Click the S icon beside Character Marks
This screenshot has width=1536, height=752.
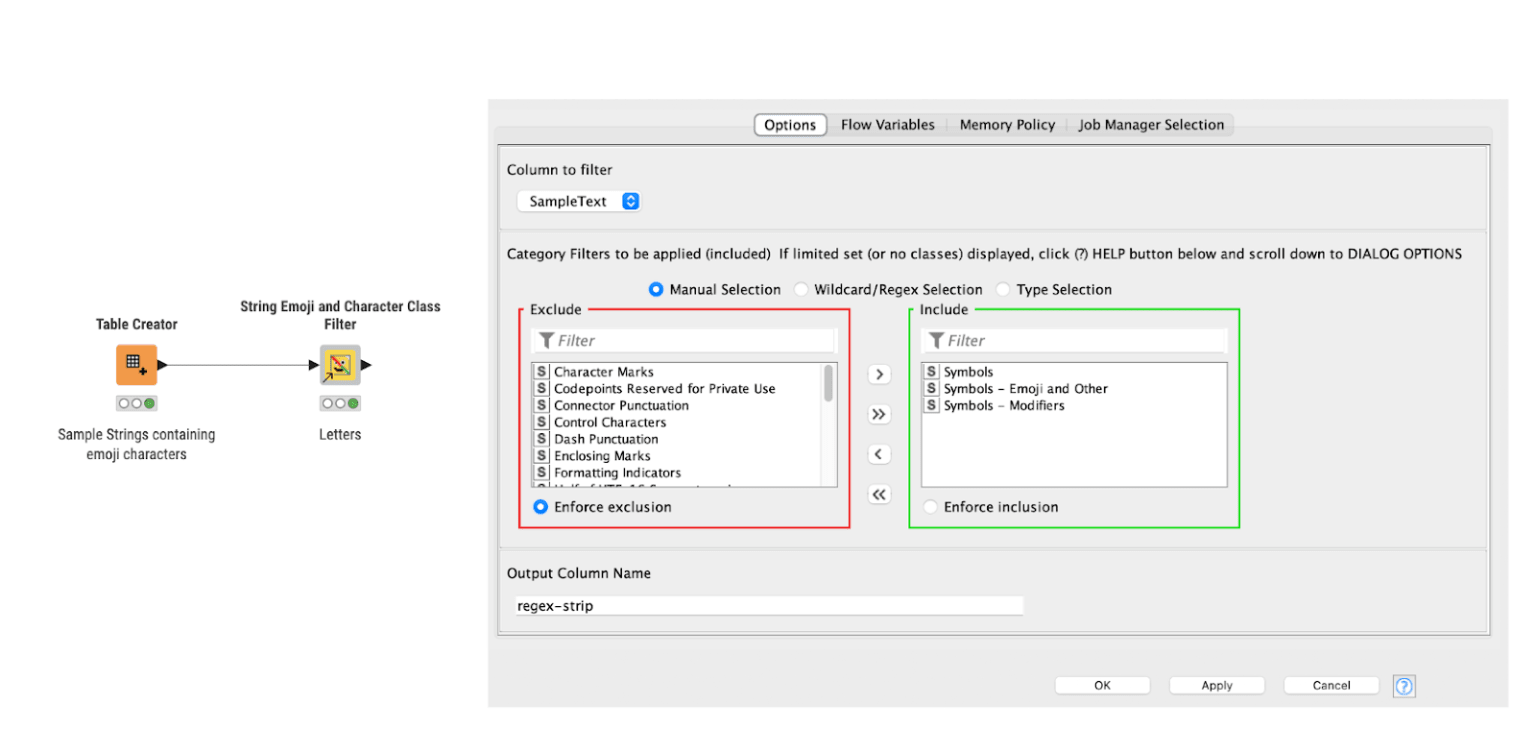pos(542,372)
